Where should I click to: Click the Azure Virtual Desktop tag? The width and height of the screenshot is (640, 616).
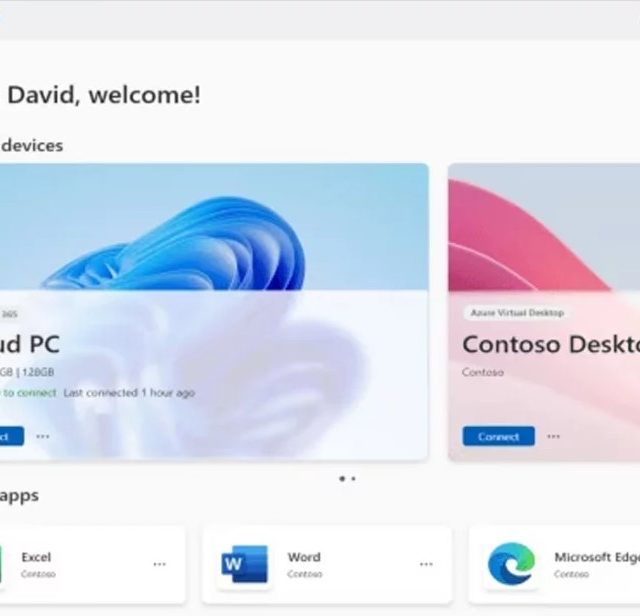[x=517, y=313]
